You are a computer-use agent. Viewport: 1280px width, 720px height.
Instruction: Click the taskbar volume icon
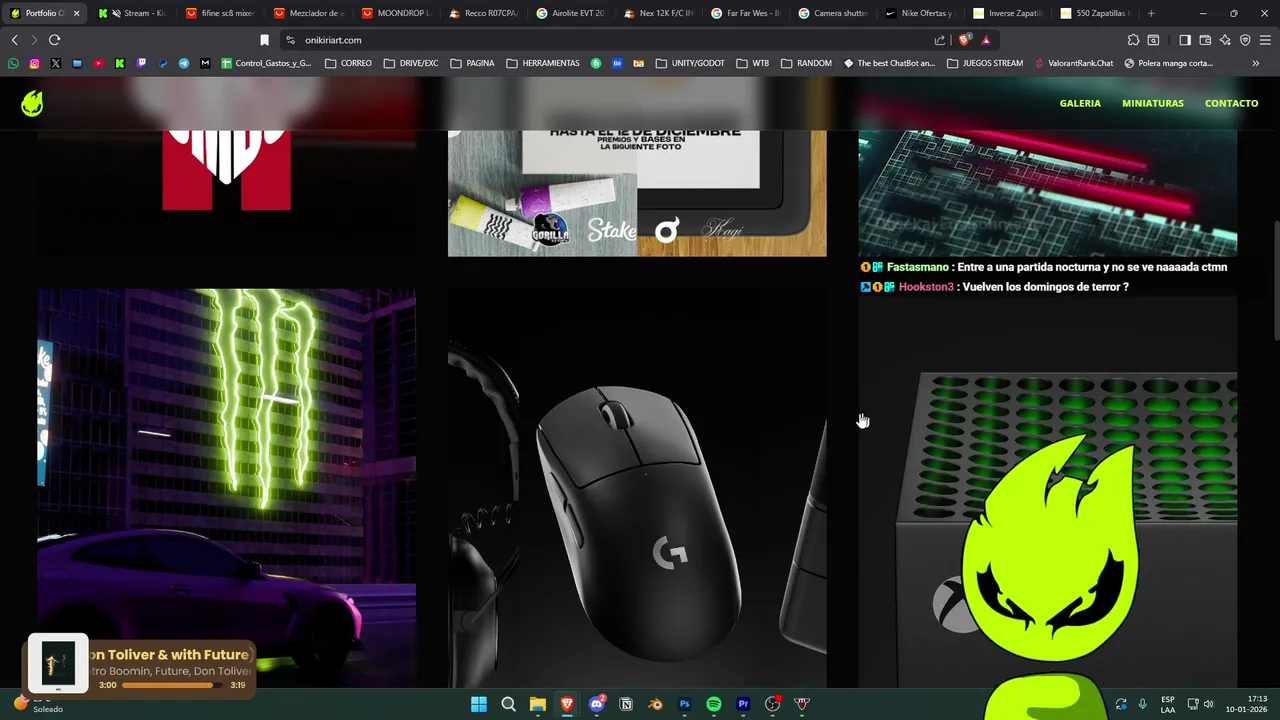[1208, 704]
